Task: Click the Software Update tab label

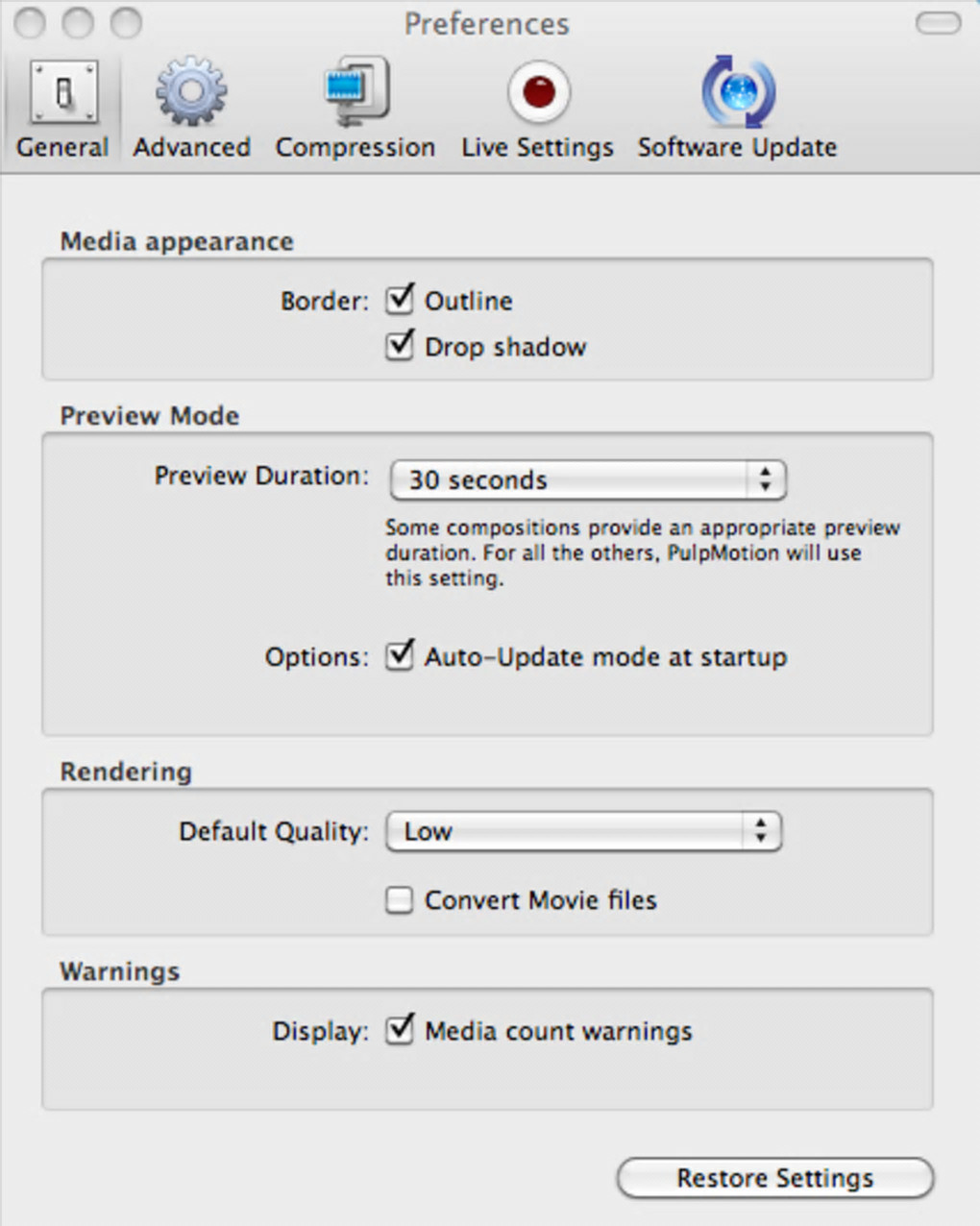Action: pyautogui.click(x=738, y=147)
